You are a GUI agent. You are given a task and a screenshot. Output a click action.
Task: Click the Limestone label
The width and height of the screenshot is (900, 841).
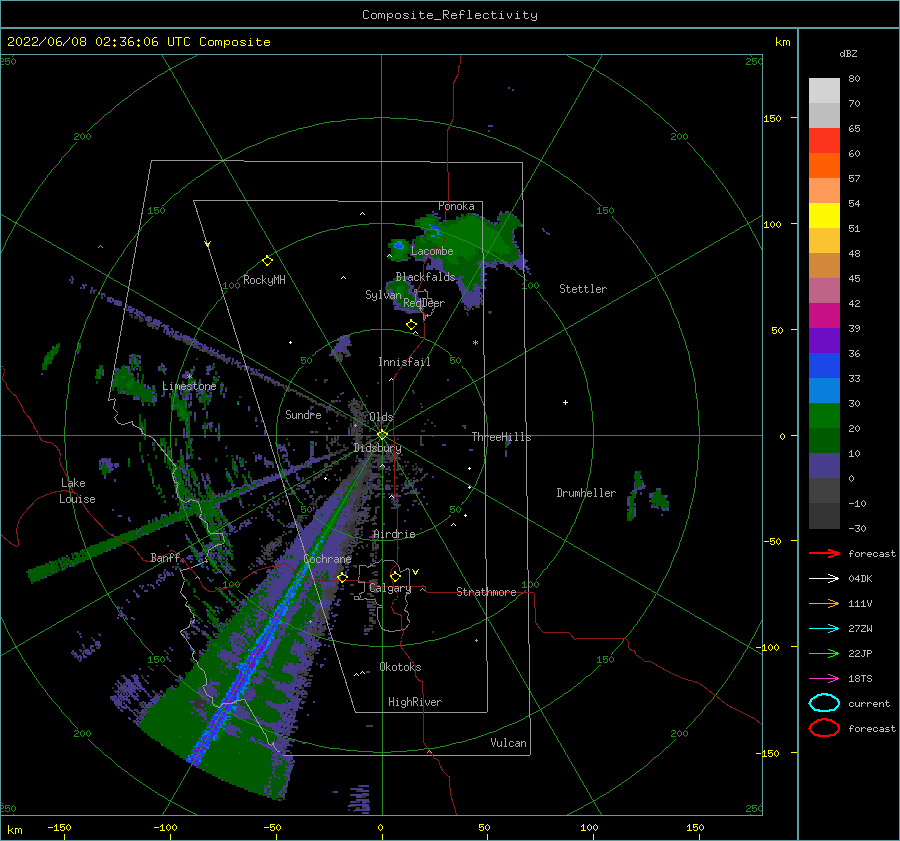coord(189,386)
